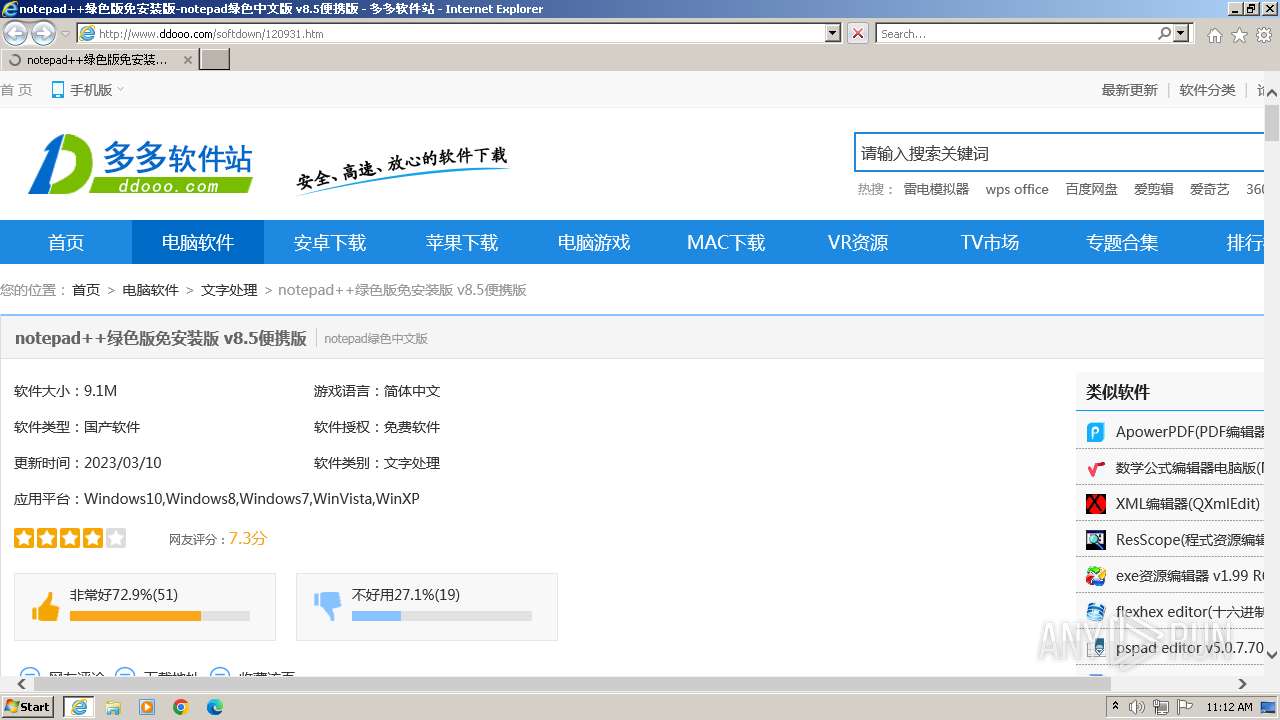
Task: Launch Media Player from the taskbar
Action: pos(147,707)
